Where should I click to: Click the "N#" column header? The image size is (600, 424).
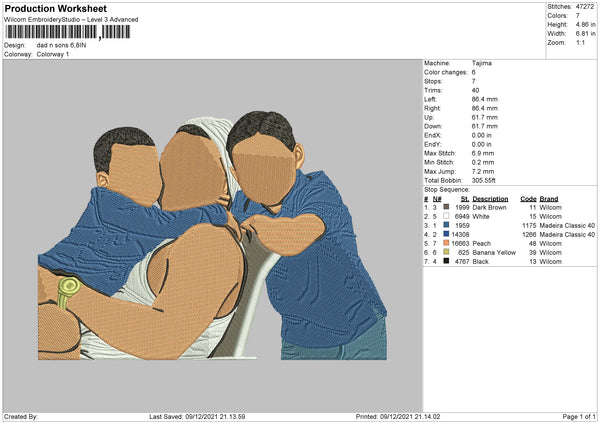point(437,199)
